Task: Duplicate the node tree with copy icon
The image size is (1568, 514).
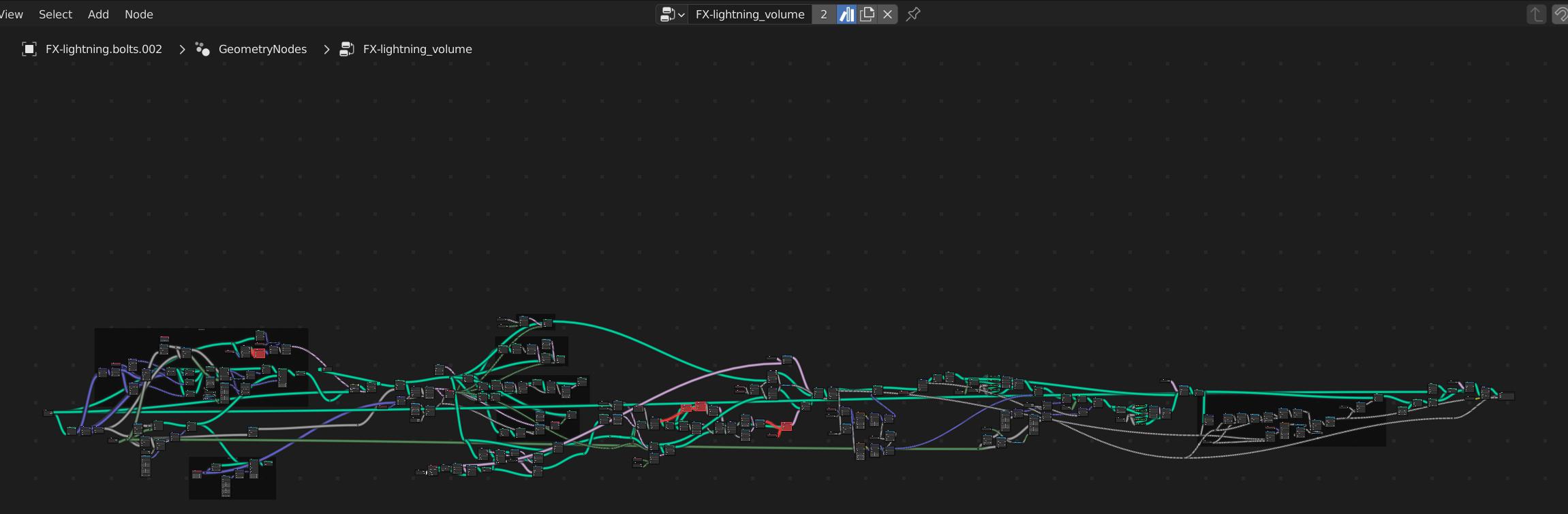Action: coord(867,14)
